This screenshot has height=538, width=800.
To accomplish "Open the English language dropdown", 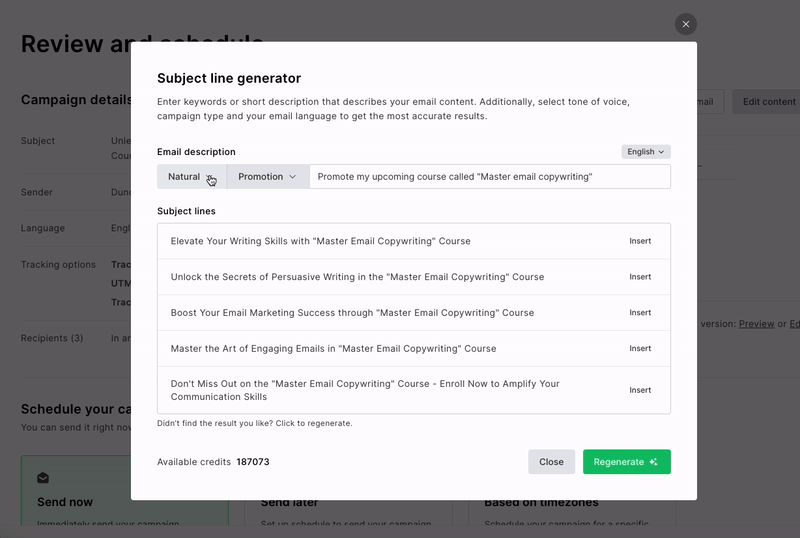I will [645, 152].
